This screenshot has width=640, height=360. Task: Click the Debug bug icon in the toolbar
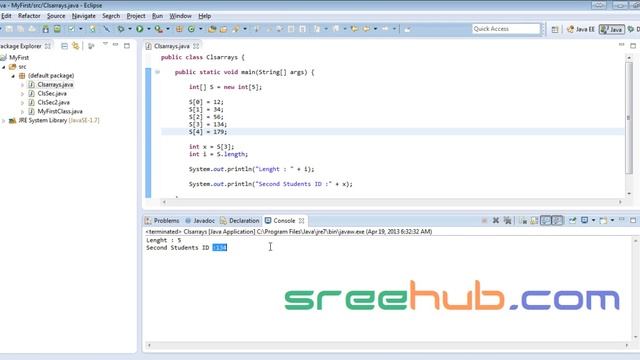coord(121,29)
